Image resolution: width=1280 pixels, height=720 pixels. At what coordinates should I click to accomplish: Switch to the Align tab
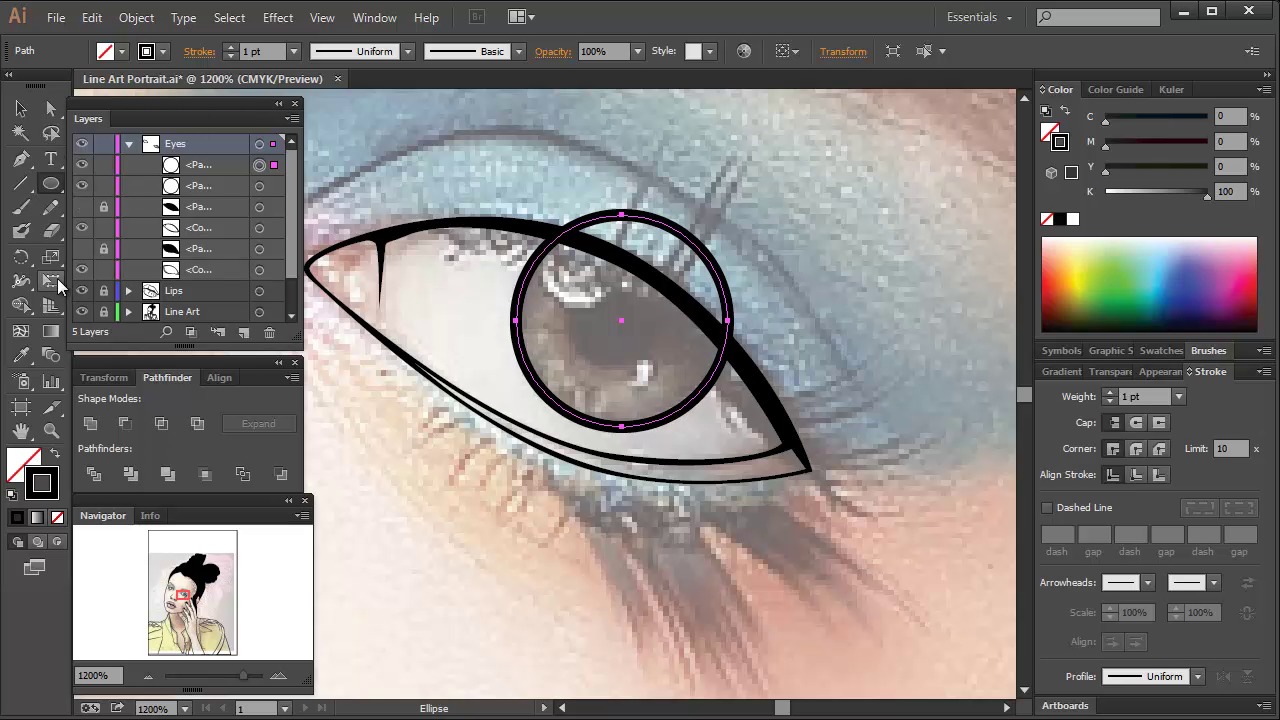tap(219, 378)
